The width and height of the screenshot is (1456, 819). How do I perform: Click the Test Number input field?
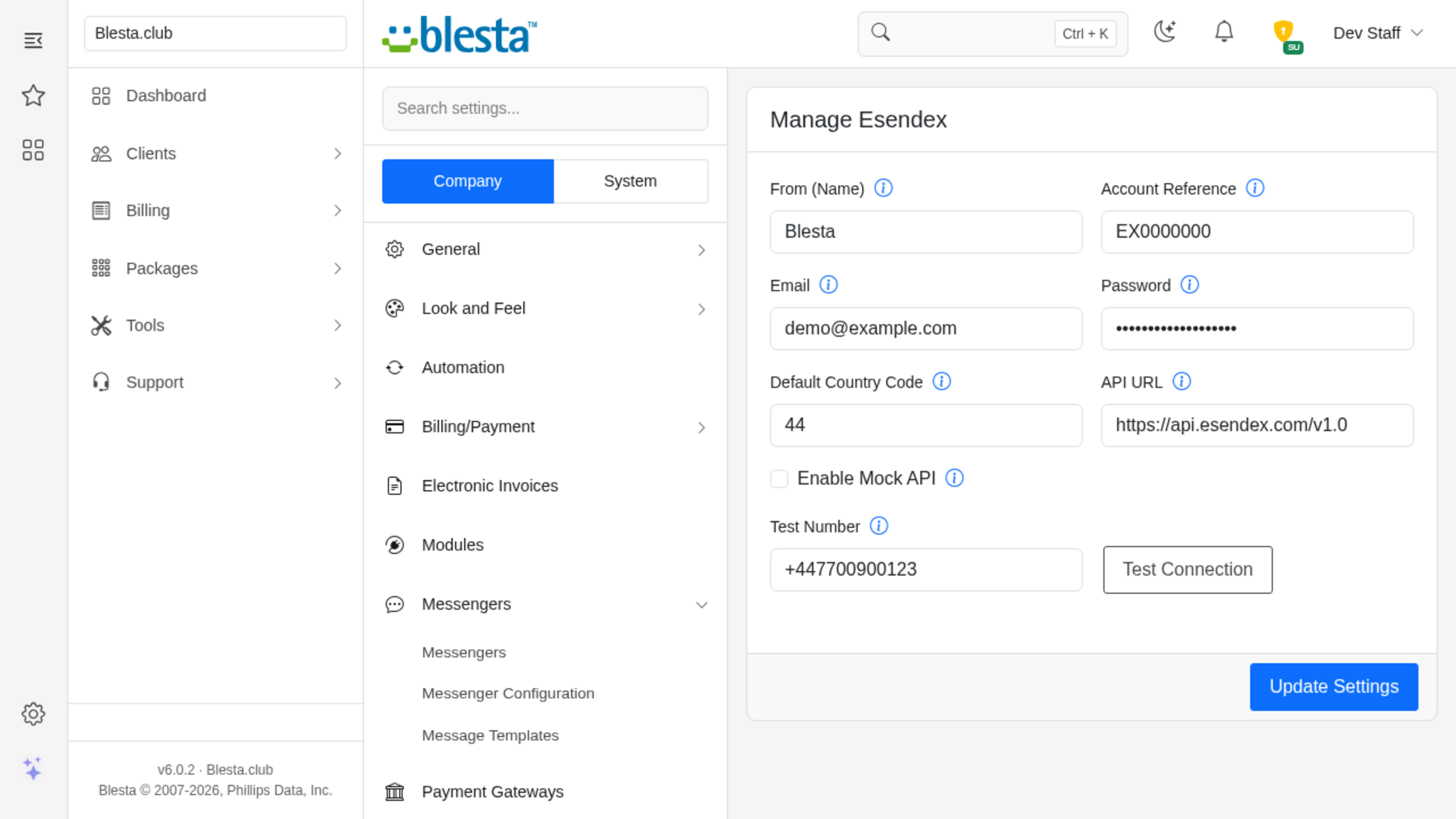[926, 570]
